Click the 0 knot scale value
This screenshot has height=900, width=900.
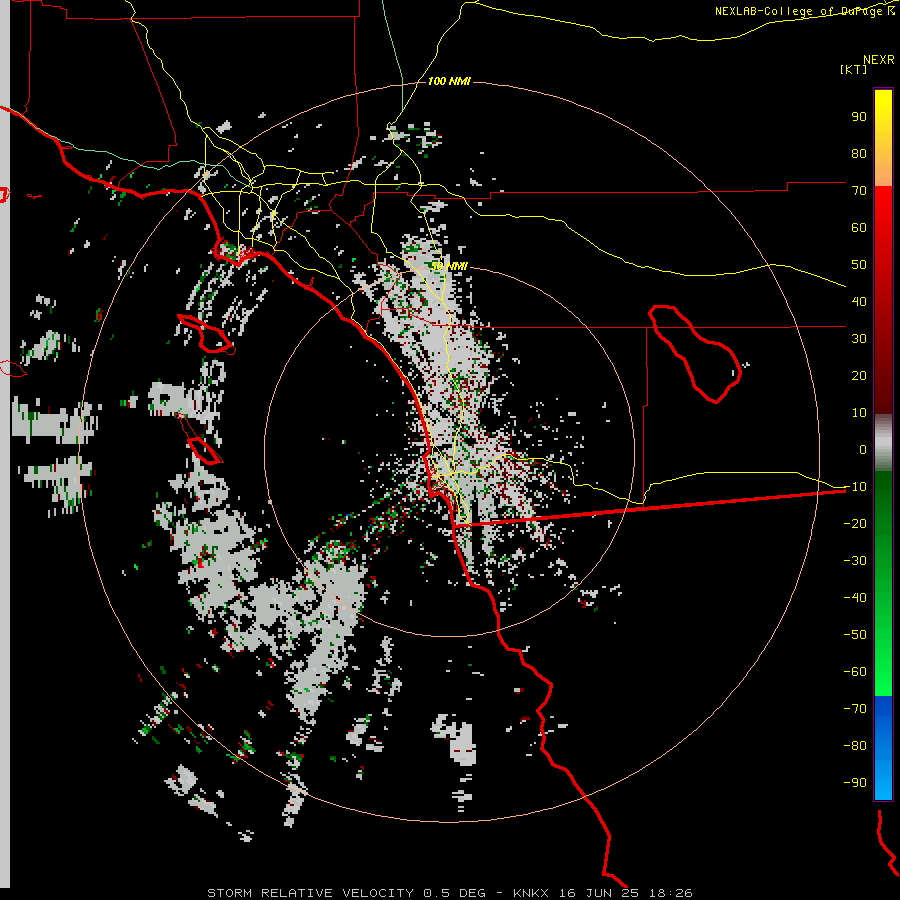coord(863,449)
